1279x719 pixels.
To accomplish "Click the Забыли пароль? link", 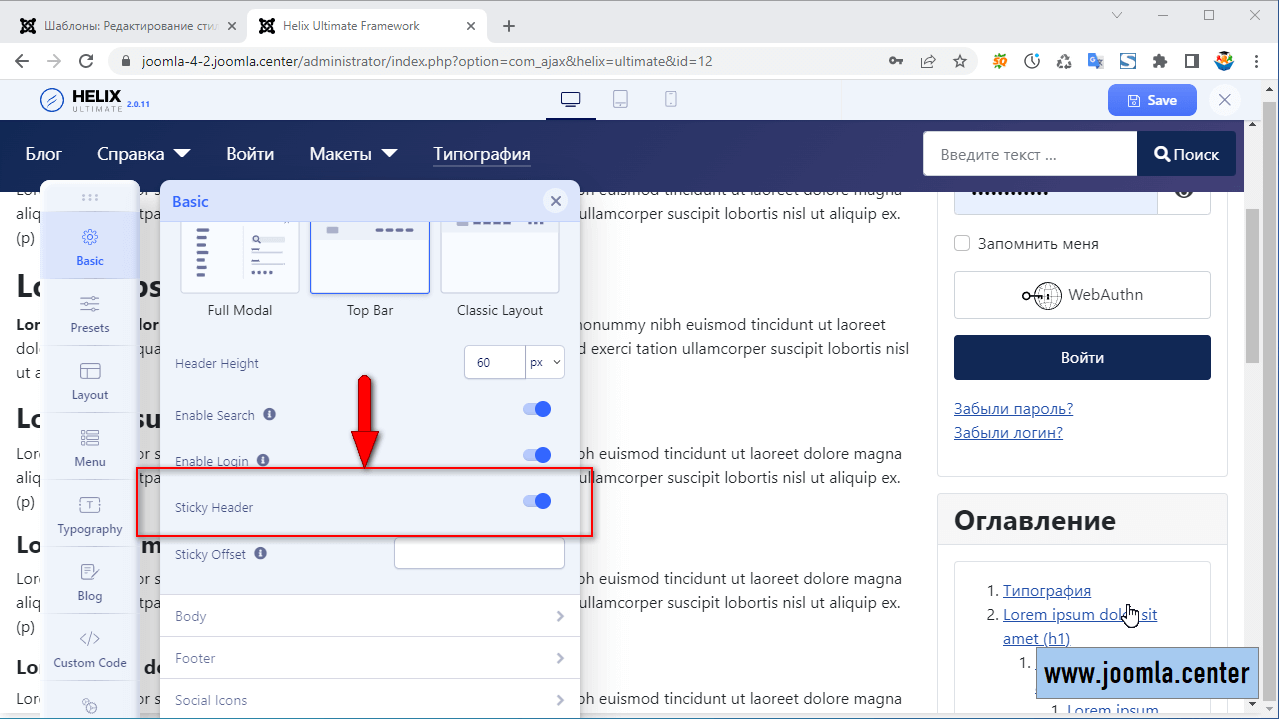I will (x=1013, y=408).
